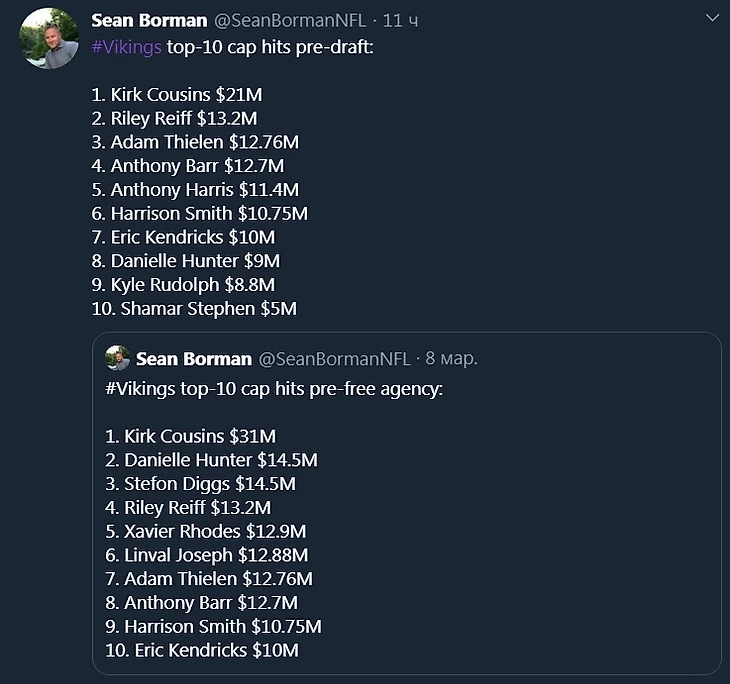Click the 'Kyle Rudolph $8.8M' line
The width and height of the screenshot is (730, 684).
click(x=182, y=285)
